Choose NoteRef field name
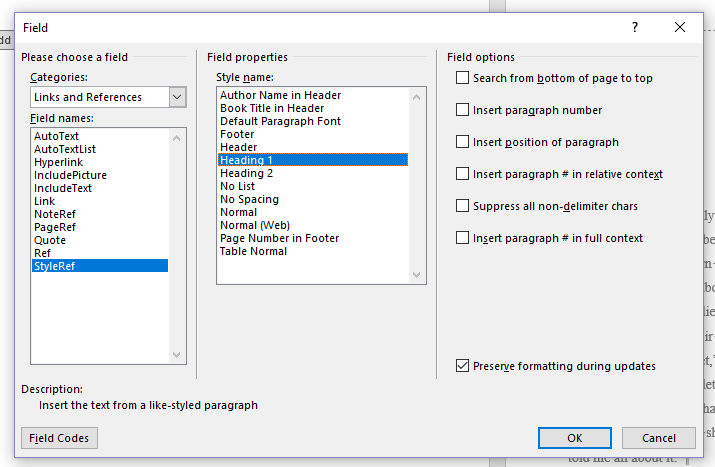 pyautogui.click(x=100, y=214)
